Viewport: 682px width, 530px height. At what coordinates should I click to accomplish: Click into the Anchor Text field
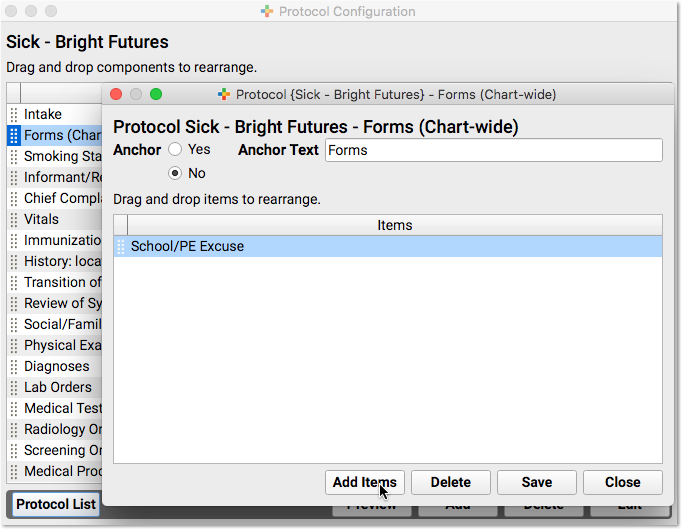(494, 150)
